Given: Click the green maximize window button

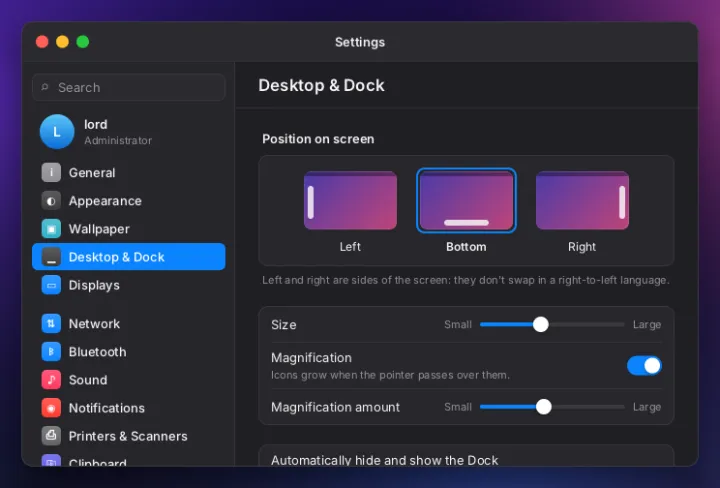Looking at the screenshot, I should (83, 42).
